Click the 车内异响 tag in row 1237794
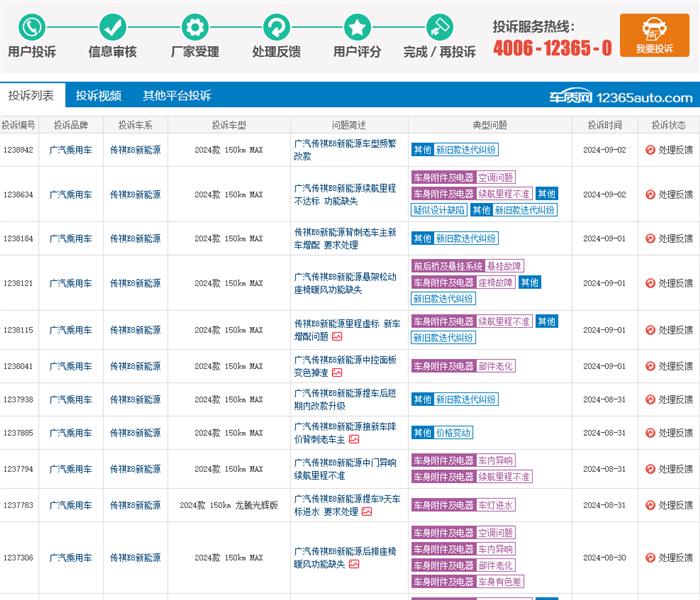Image resolution: width=700 pixels, height=600 pixels. (x=496, y=460)
